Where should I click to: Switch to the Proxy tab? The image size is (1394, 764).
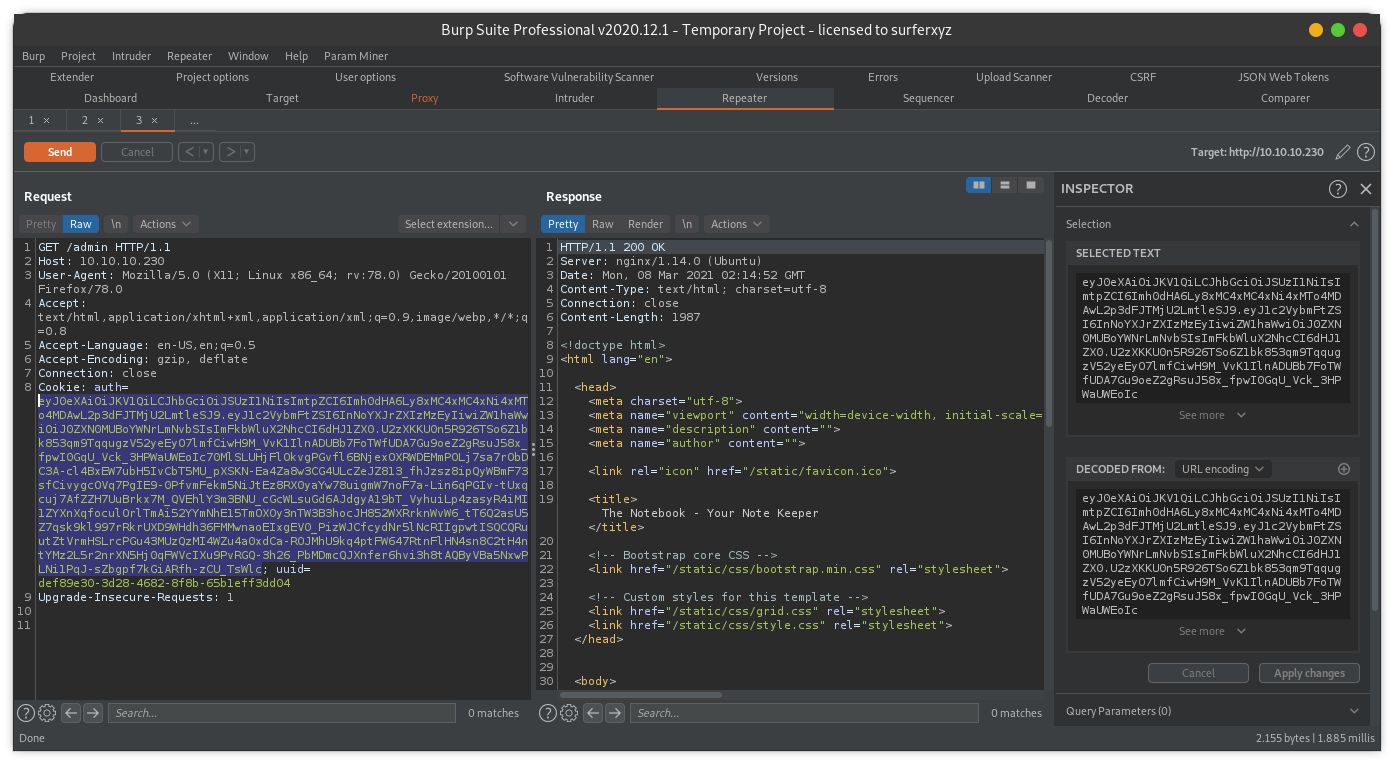(x=424, y=98)
